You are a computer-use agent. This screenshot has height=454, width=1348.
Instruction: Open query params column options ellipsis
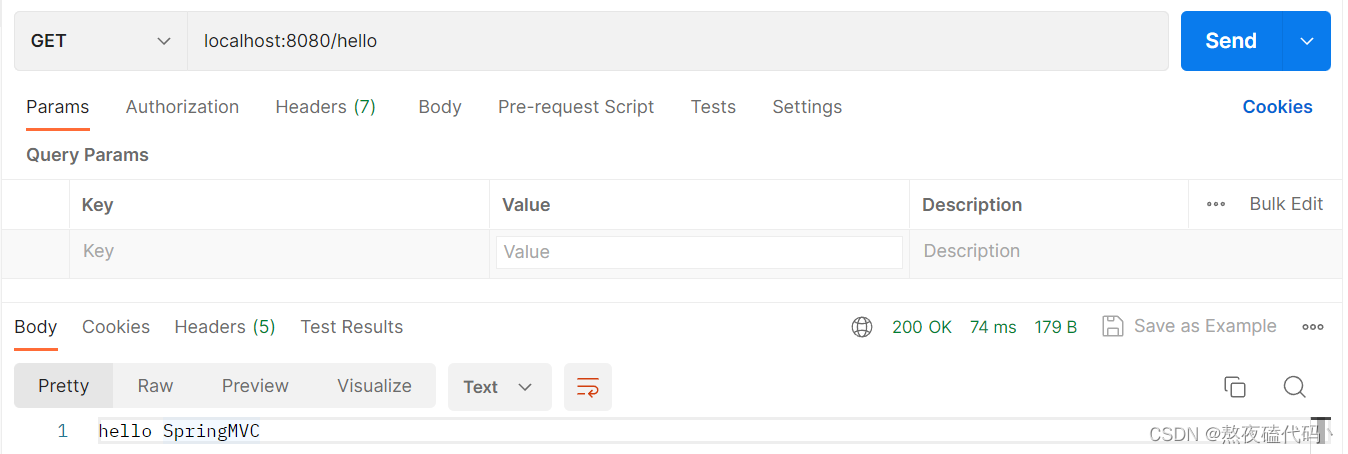click(x=1216, y=204)
